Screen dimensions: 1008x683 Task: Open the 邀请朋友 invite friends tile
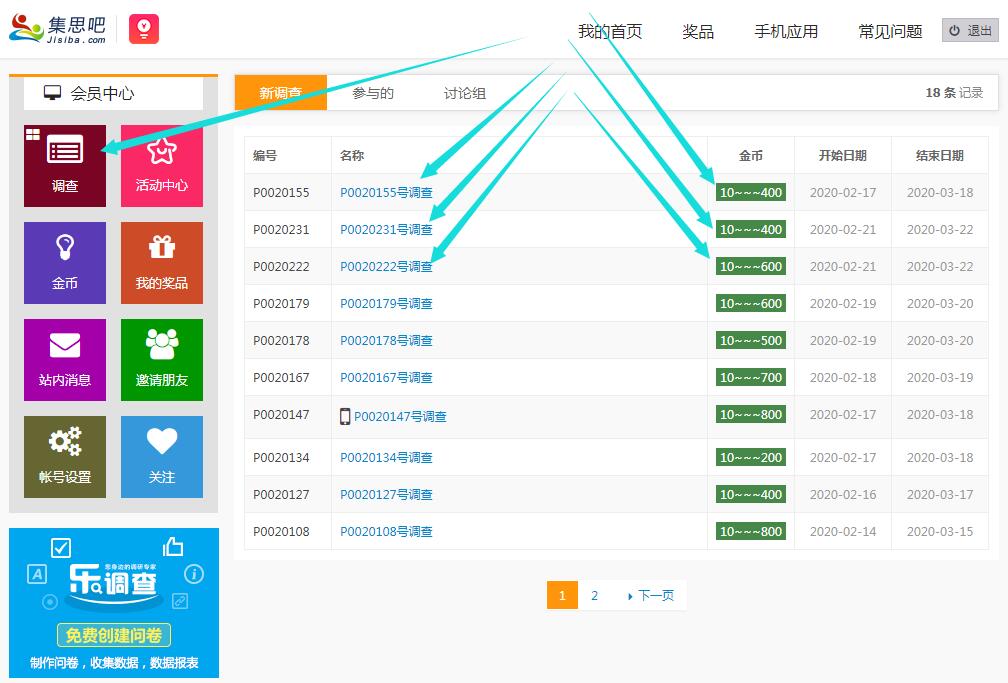pyautogui.click(x=162, y=360)
